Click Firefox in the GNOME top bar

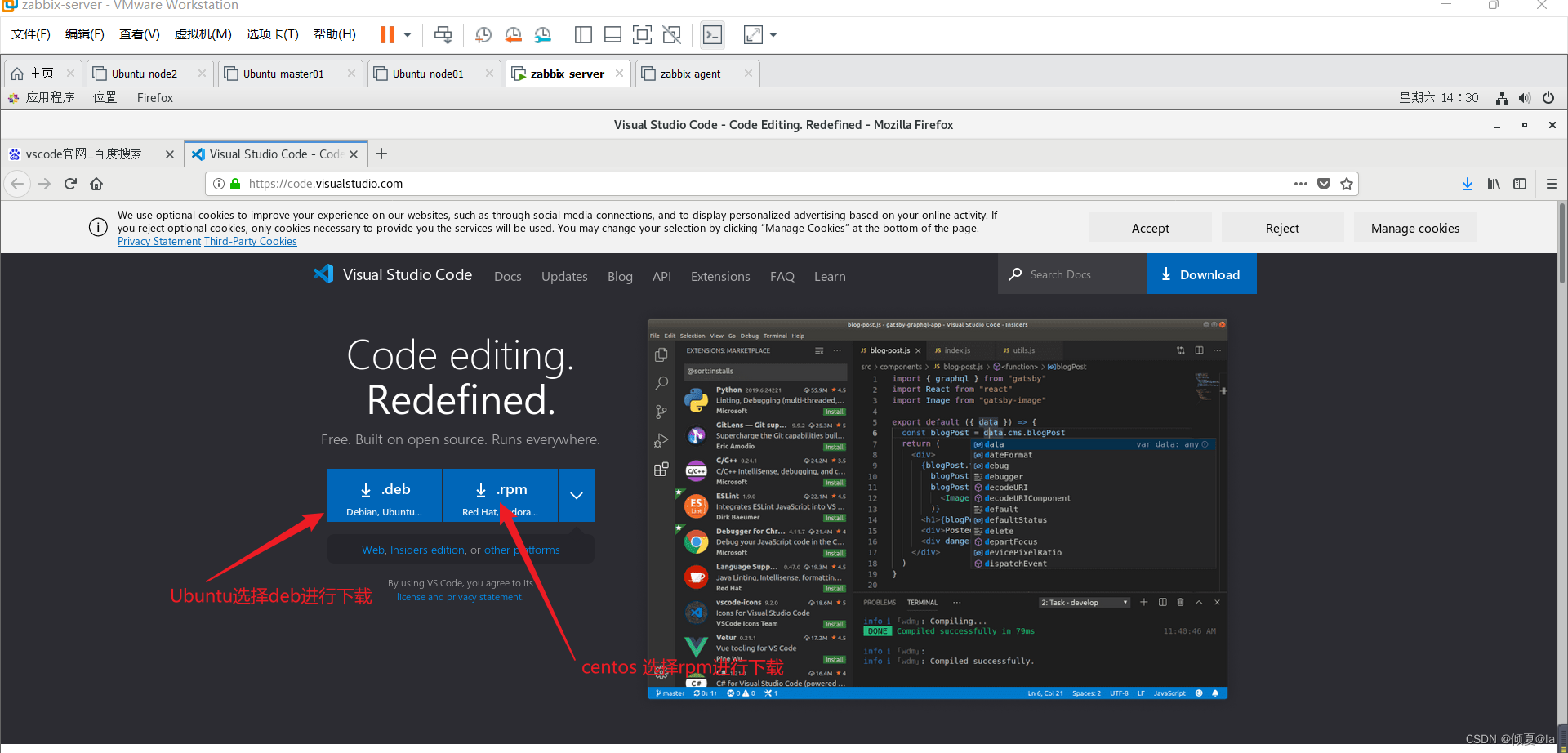coord(155,98)
